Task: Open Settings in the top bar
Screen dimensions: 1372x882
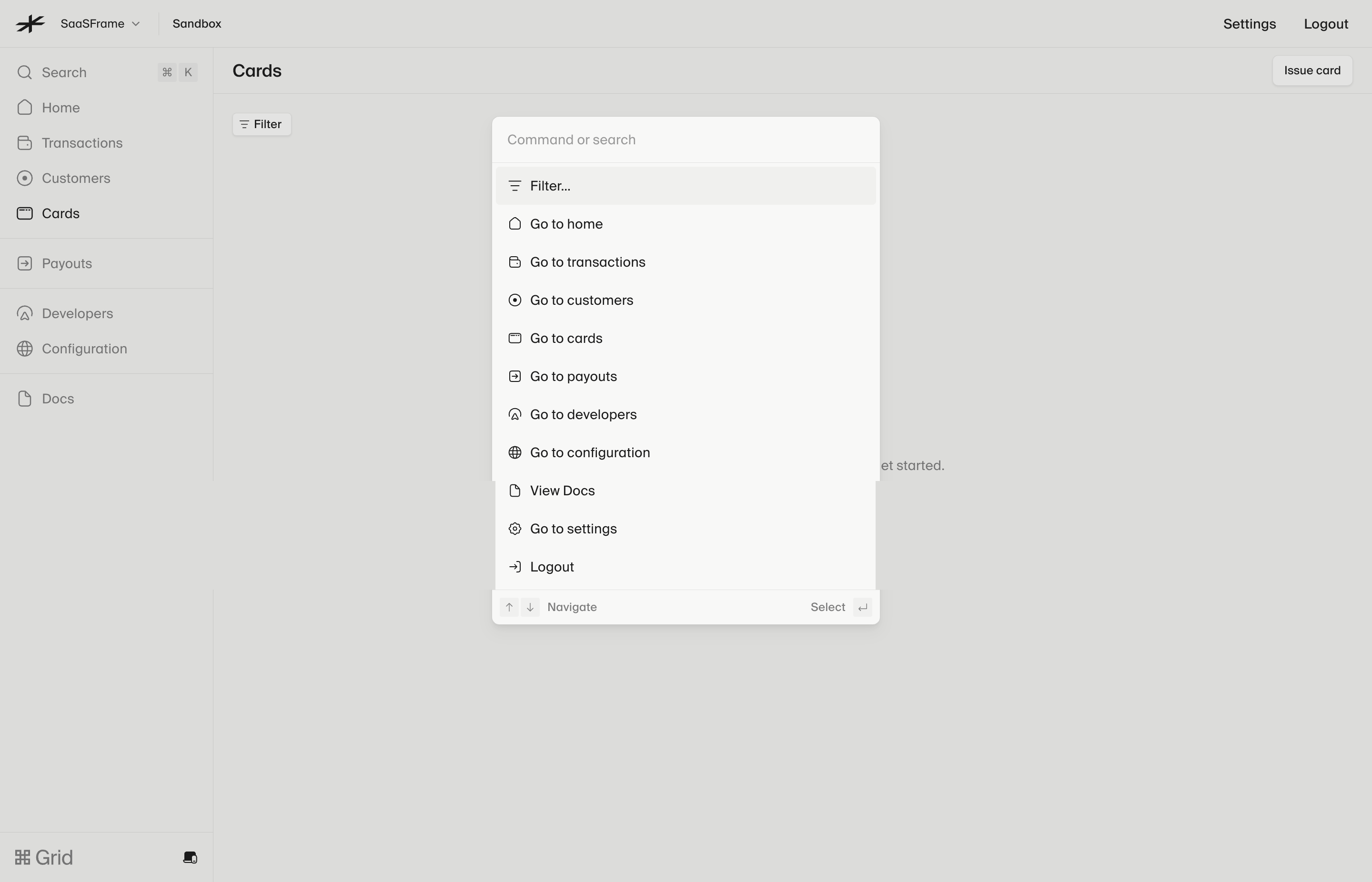Action: point(1250,23)
